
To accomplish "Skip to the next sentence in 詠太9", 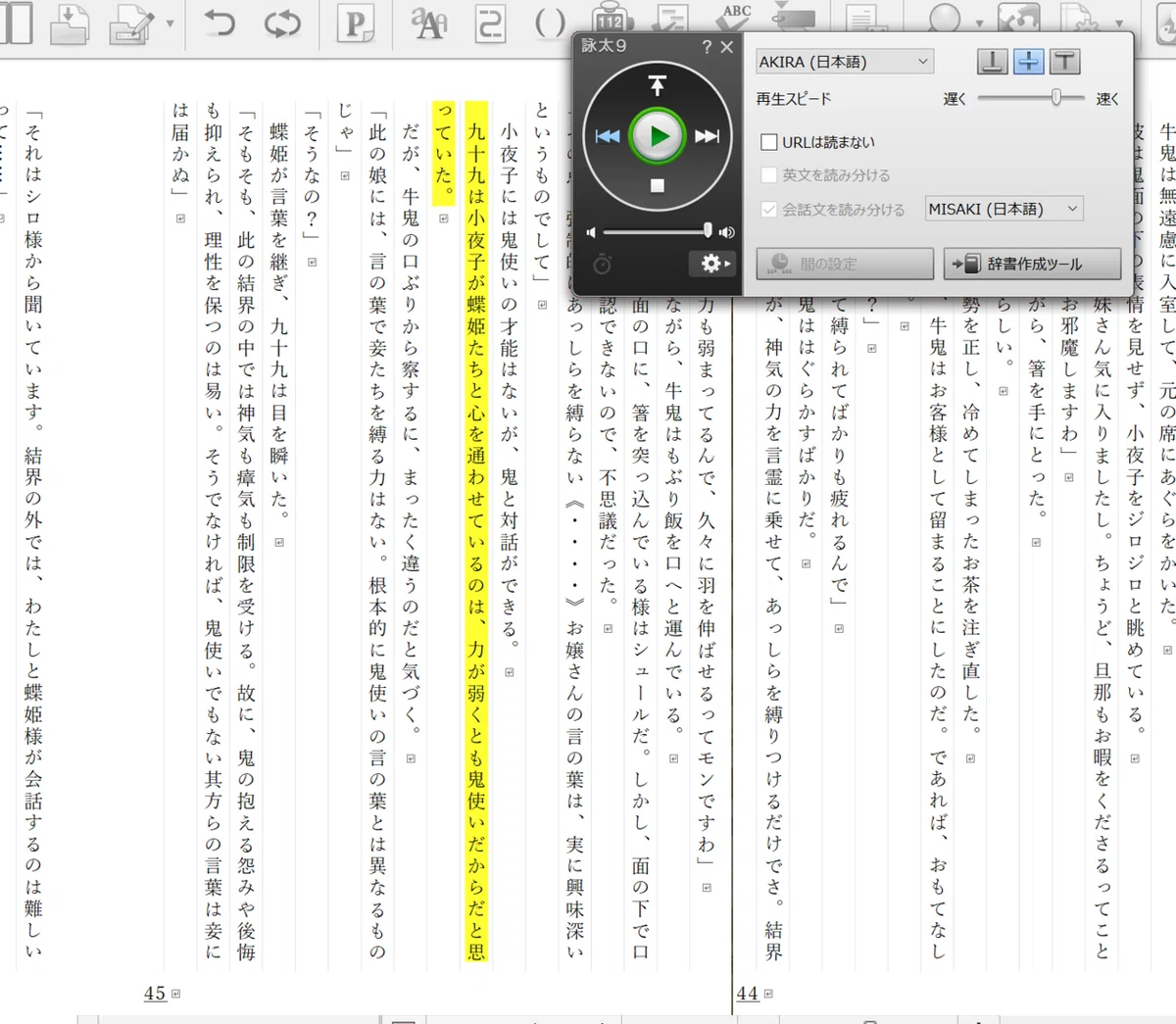I will tap(707, 136).
